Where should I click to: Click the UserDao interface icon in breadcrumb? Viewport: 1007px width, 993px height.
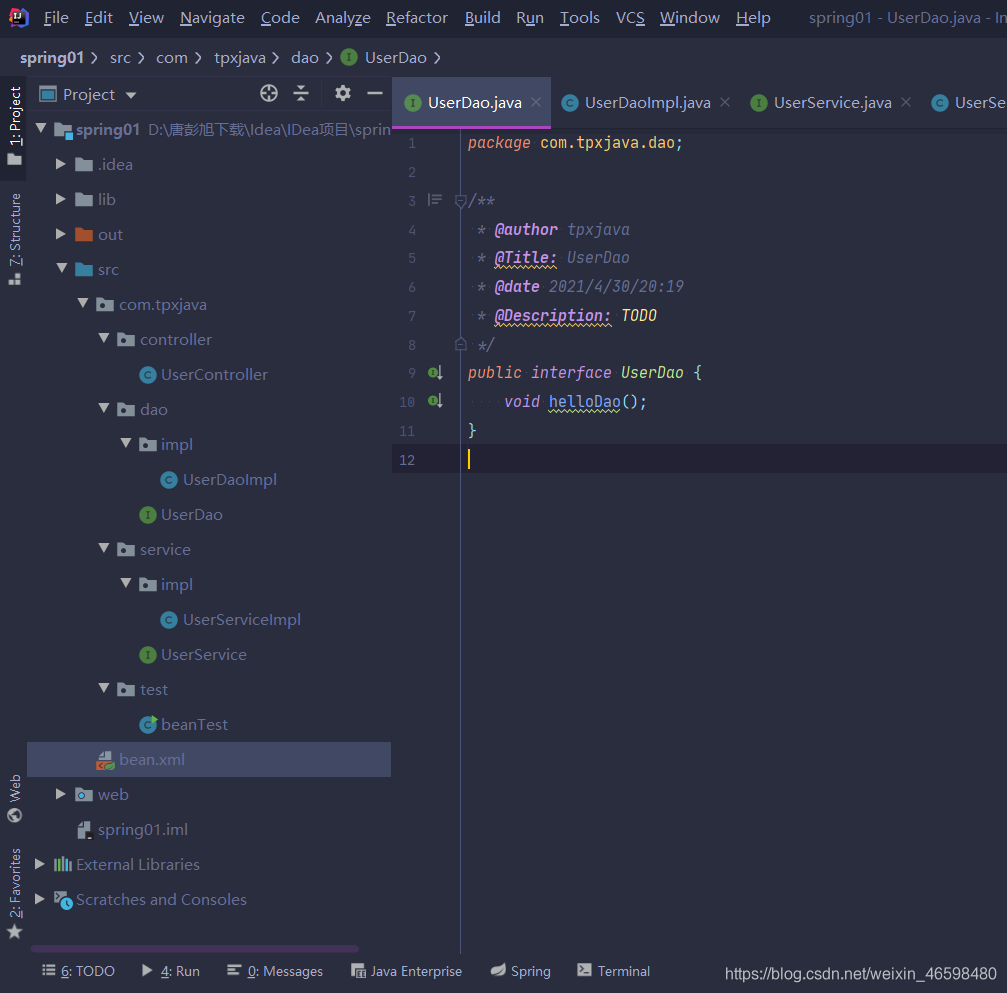point(349,58)
